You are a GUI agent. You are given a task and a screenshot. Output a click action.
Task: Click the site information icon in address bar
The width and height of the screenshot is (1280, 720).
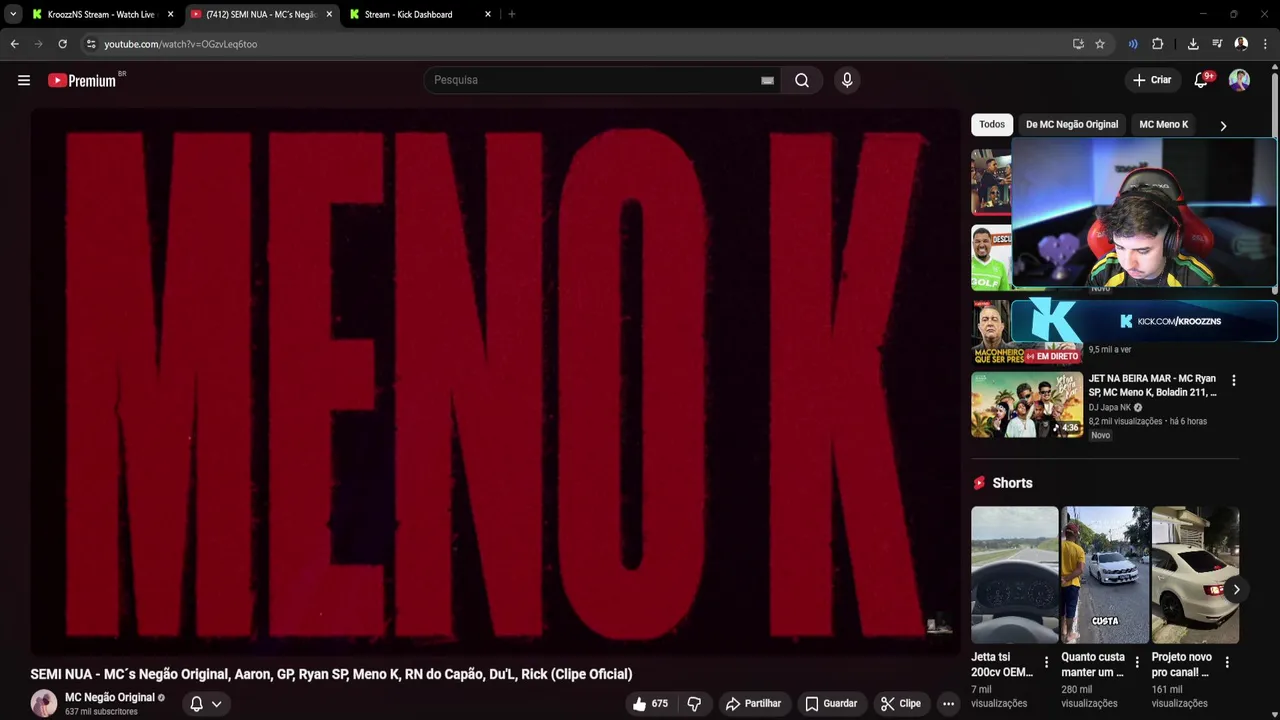click(x=91, y=44)
